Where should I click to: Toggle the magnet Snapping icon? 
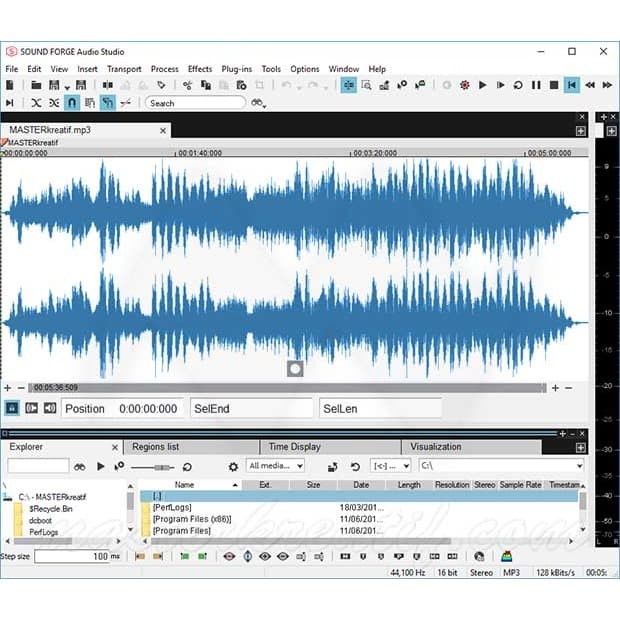click(72, 103)
